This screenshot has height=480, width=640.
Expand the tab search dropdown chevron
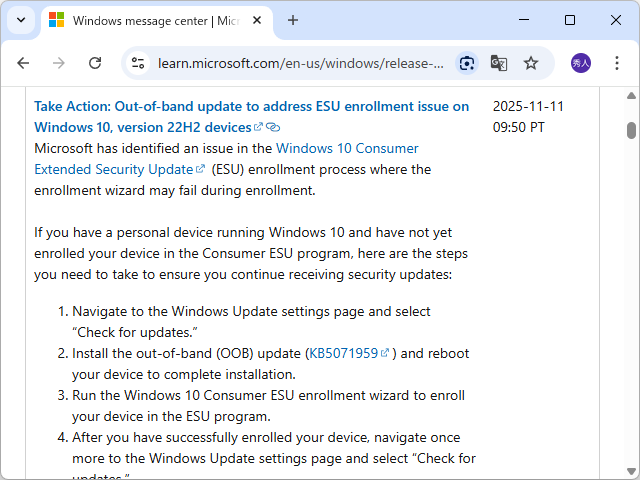tap(21, 20)
